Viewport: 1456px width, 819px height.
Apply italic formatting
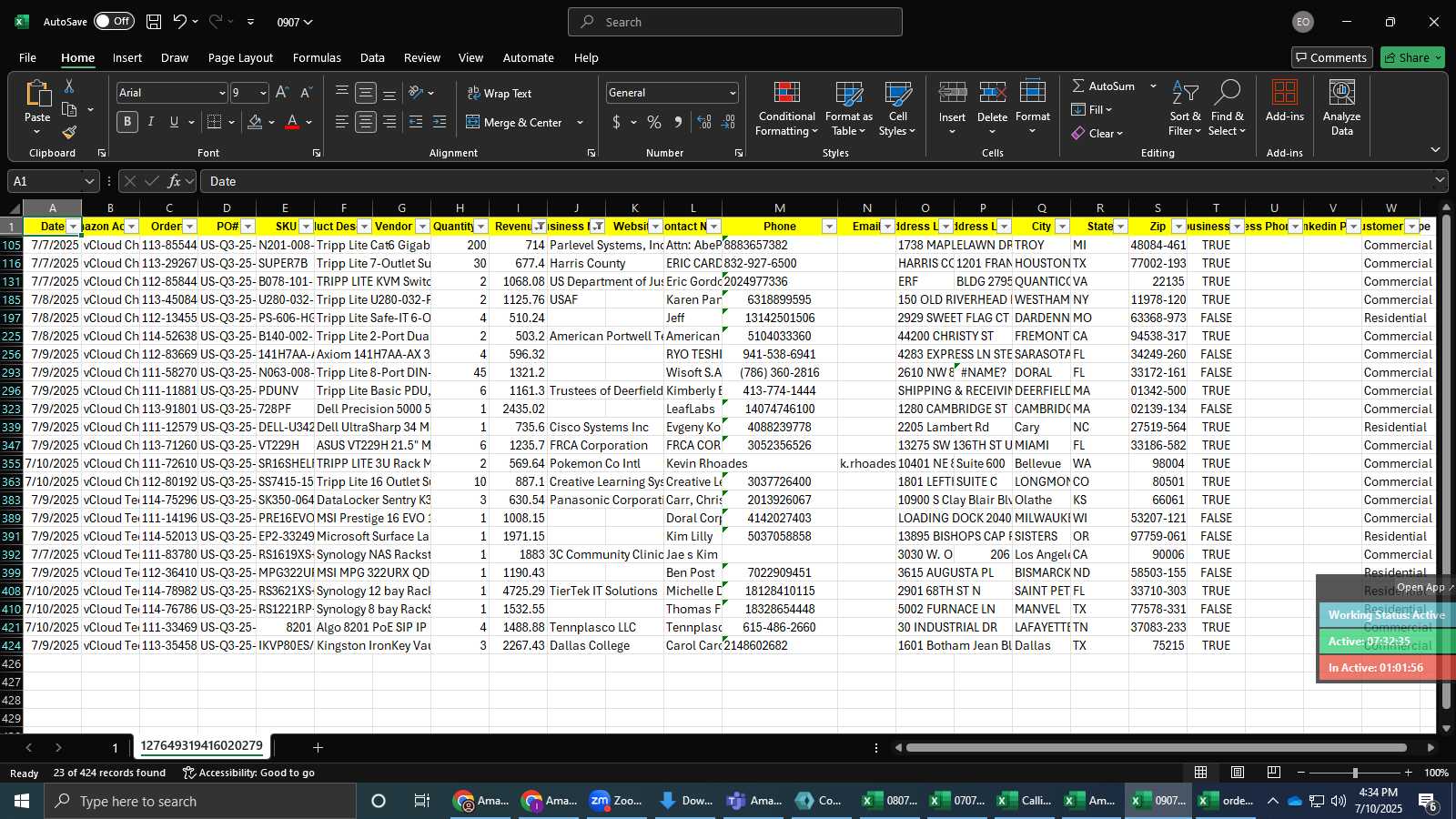(x=151, y=122)
